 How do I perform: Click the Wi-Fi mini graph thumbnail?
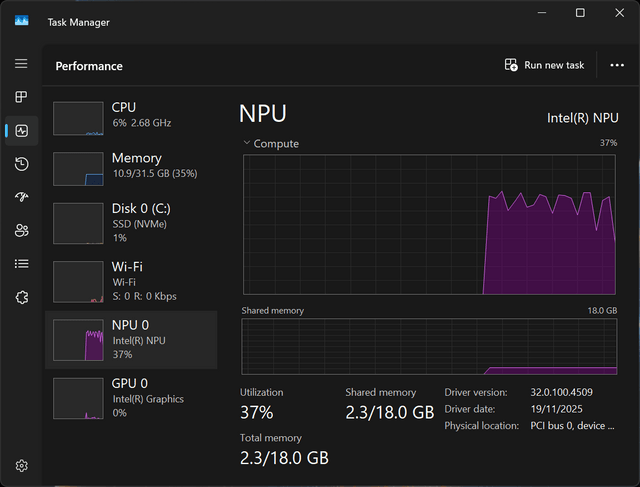[x=78, y=282]
